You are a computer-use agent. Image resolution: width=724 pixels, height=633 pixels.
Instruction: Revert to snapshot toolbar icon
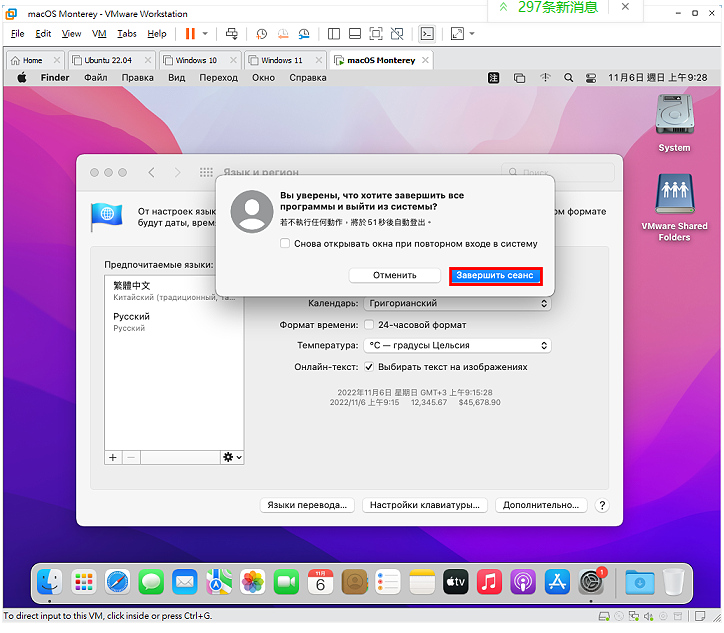pyautogui.click(x=283, y=34)
